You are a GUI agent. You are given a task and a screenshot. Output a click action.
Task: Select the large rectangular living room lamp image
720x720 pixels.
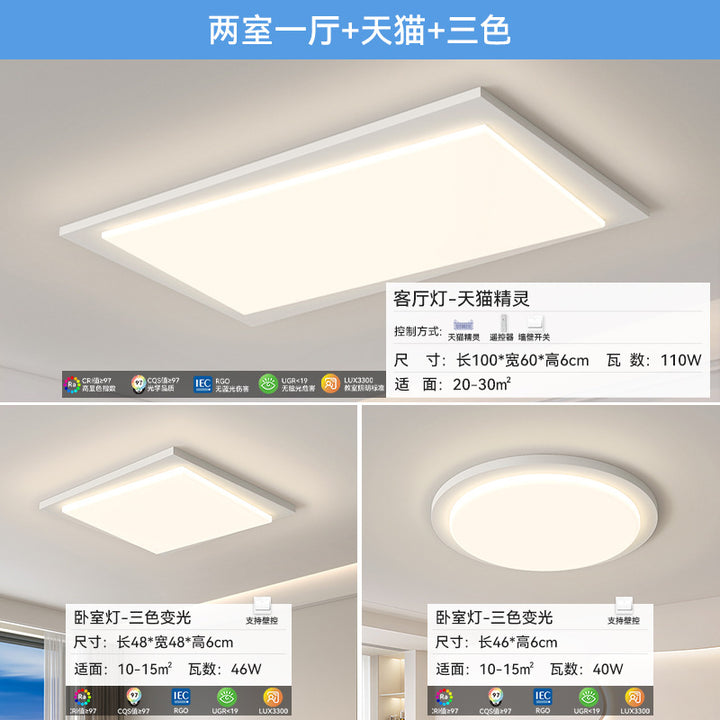point(354,207)
